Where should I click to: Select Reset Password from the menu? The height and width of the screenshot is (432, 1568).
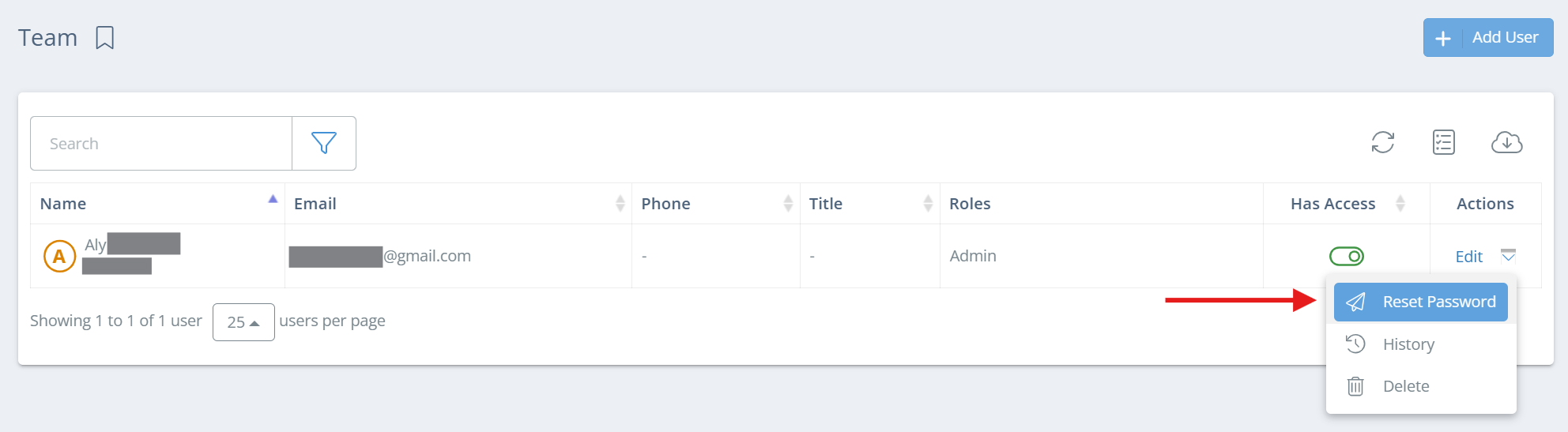[x=1420, y=302]
